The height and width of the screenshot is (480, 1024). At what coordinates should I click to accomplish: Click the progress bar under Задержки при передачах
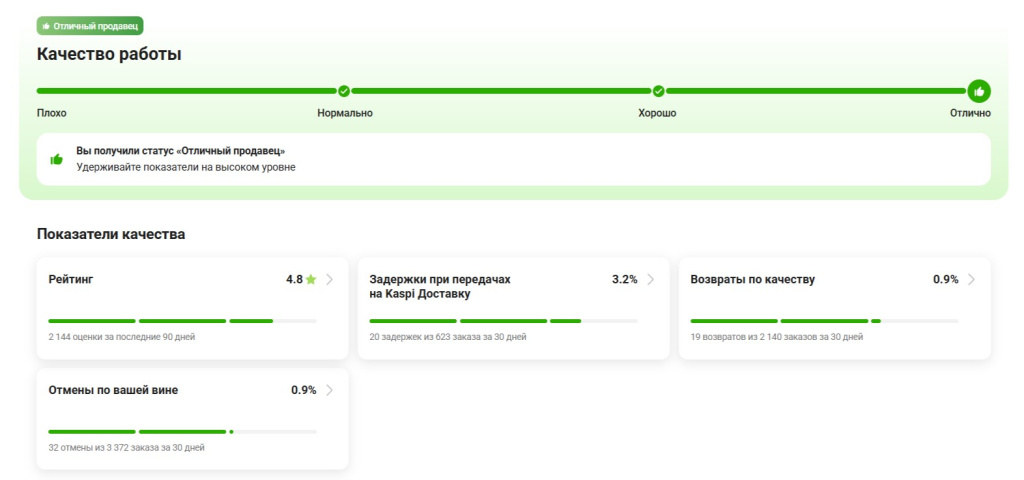coord(503,321)
